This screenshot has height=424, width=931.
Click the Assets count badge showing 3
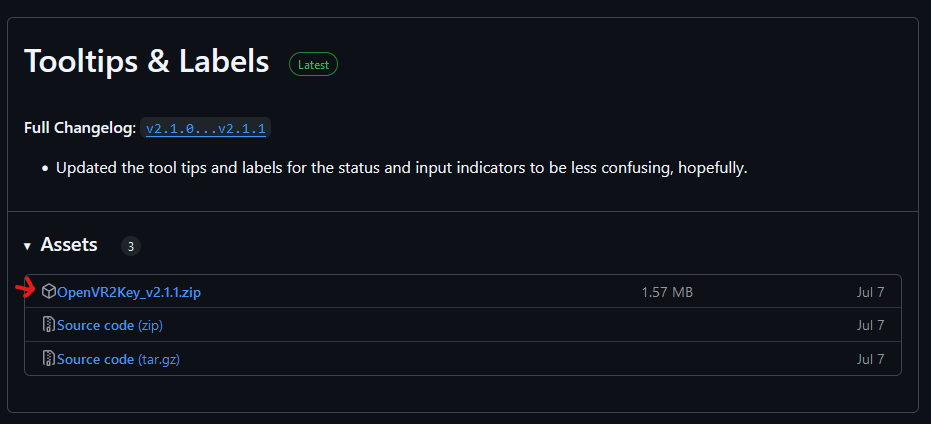click(x=131, y=245)
